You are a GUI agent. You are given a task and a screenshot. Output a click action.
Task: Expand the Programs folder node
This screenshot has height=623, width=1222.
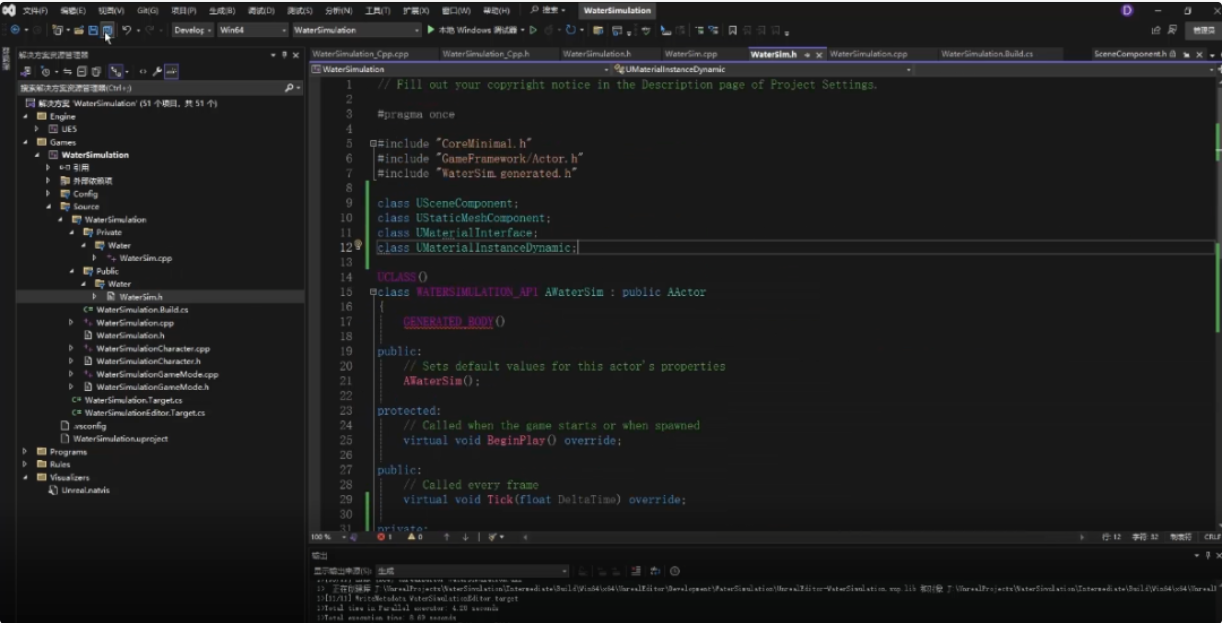tap(26, 452)
